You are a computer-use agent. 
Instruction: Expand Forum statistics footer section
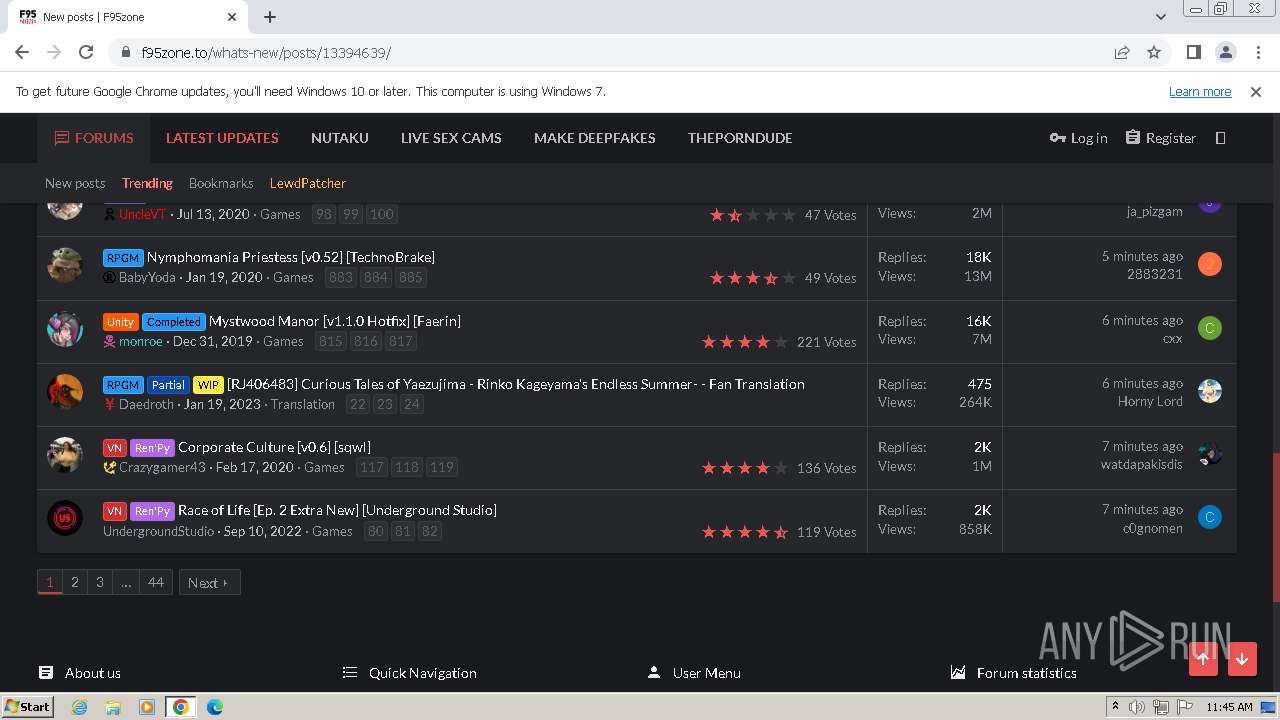[1014, 673]
